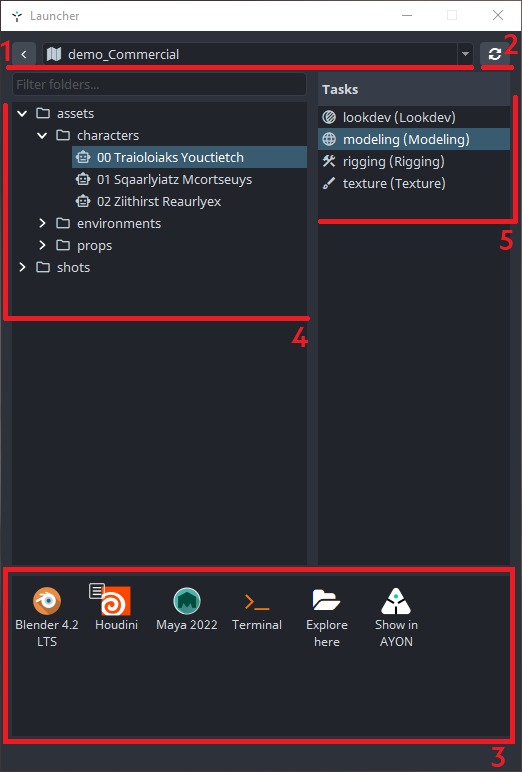The width and height of the screenshot is (522, 772).
Task: Click the Explore here folder icon
Action: (x=326, y=600)
